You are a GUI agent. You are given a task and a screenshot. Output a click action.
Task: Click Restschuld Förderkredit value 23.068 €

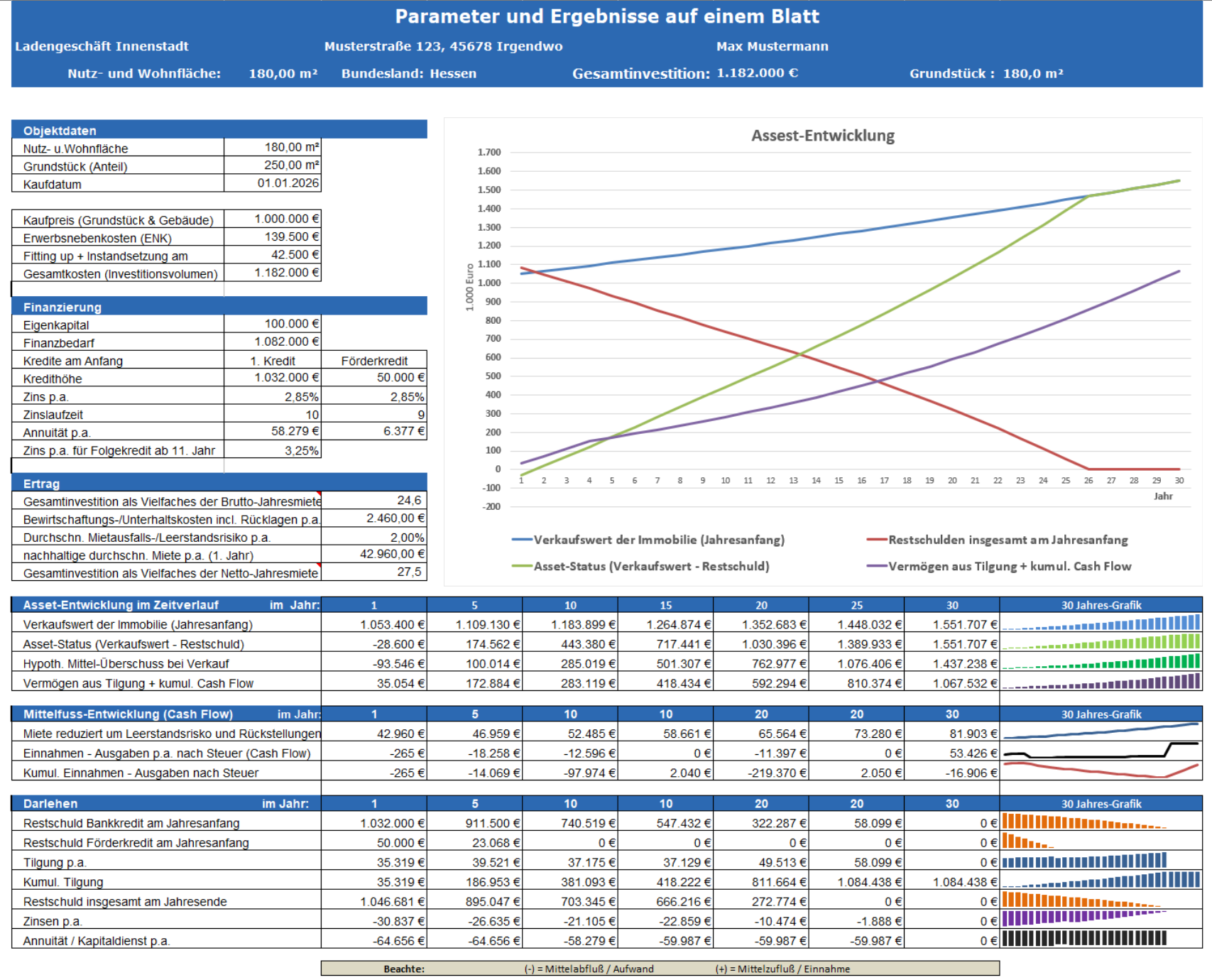pos(475,843)
